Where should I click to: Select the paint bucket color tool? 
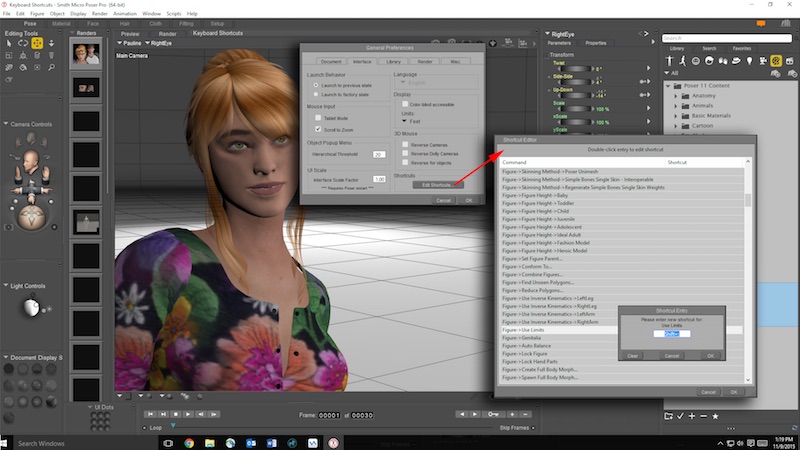23,67
